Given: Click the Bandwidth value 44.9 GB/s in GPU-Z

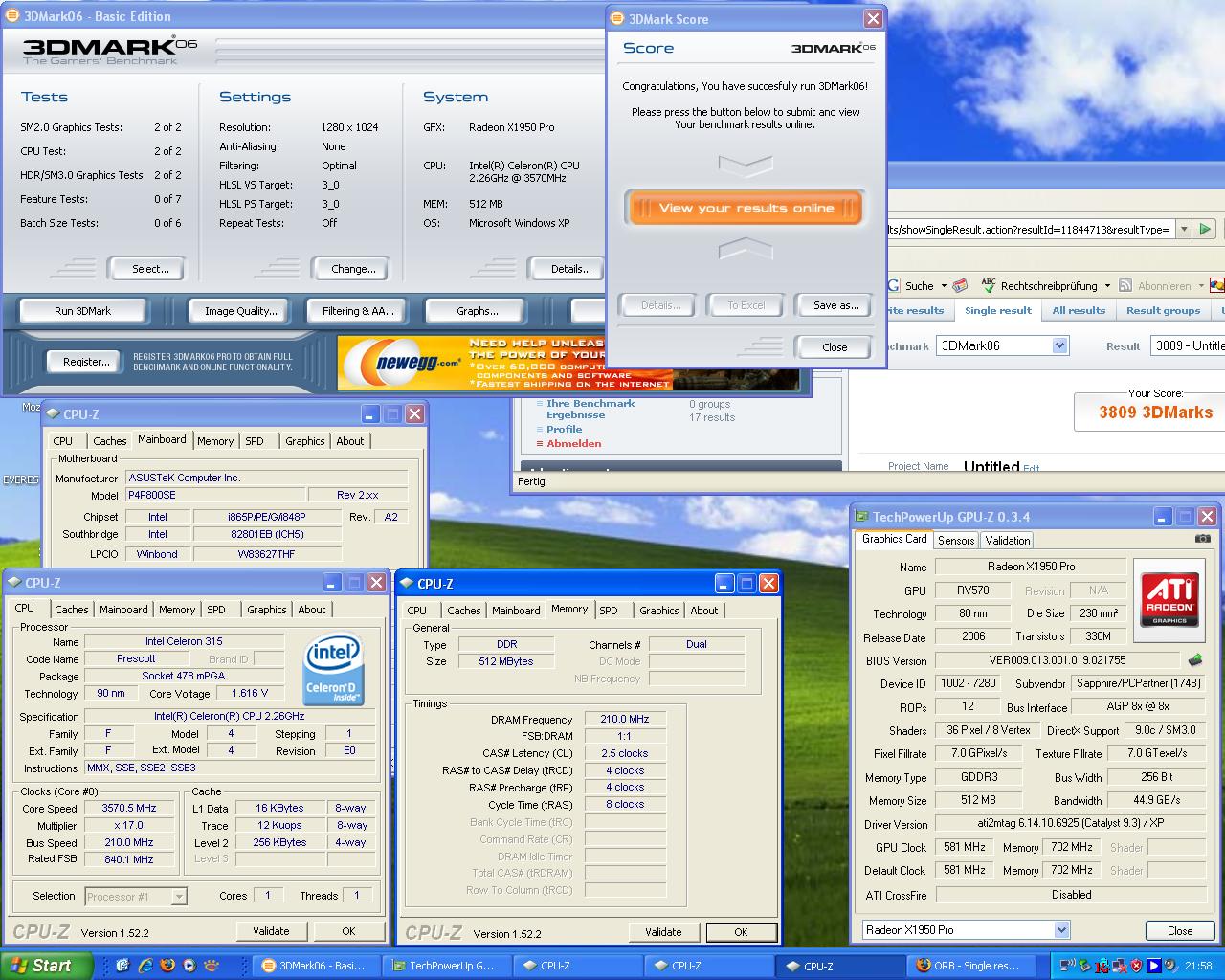Looking at the screenshot, I should click(x=1156, y=800).
